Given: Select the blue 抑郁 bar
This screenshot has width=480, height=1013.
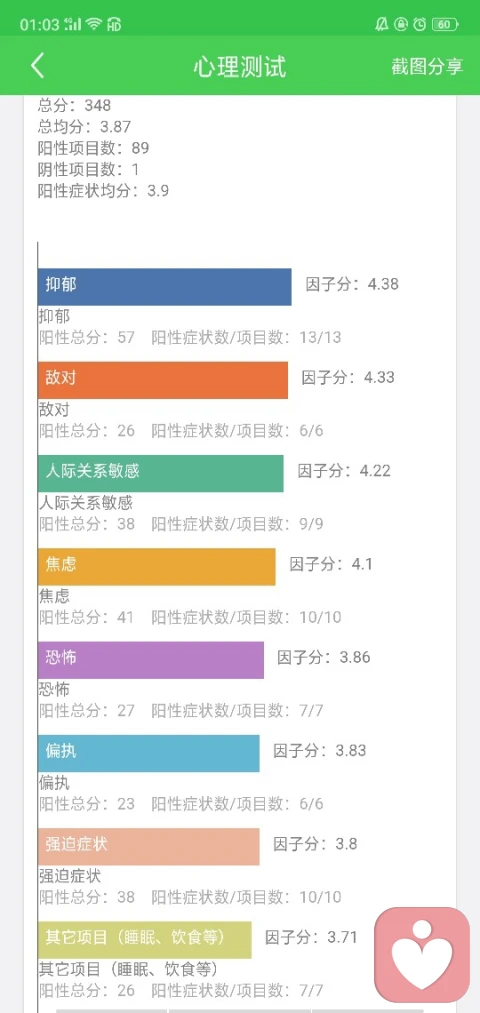Looking at the screenshot, I should (165, 287).
